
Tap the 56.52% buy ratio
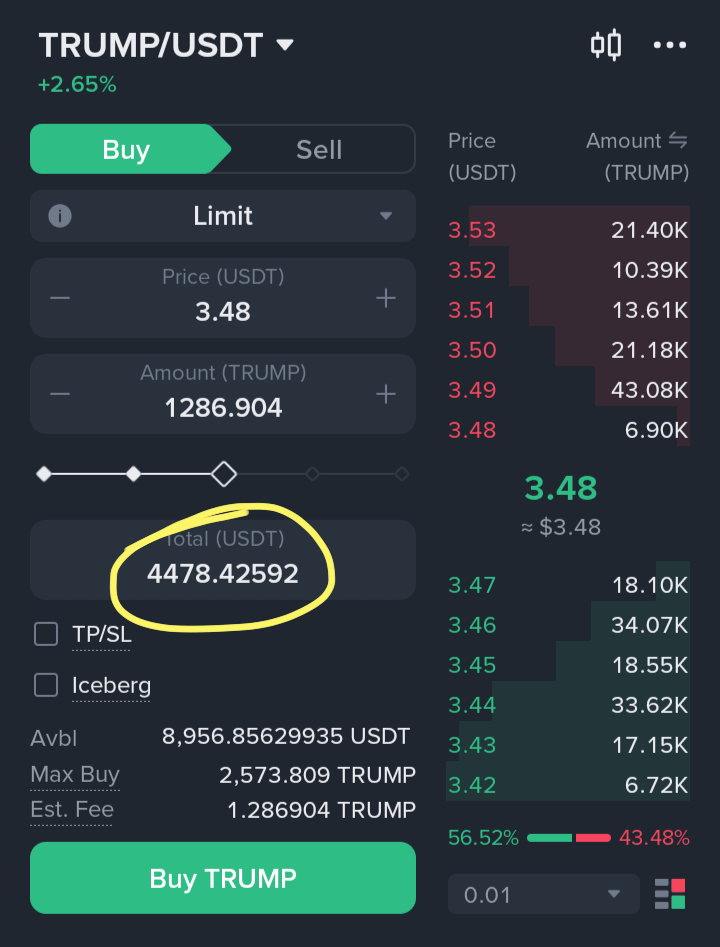pyautogui.click(x=483, y=838)
